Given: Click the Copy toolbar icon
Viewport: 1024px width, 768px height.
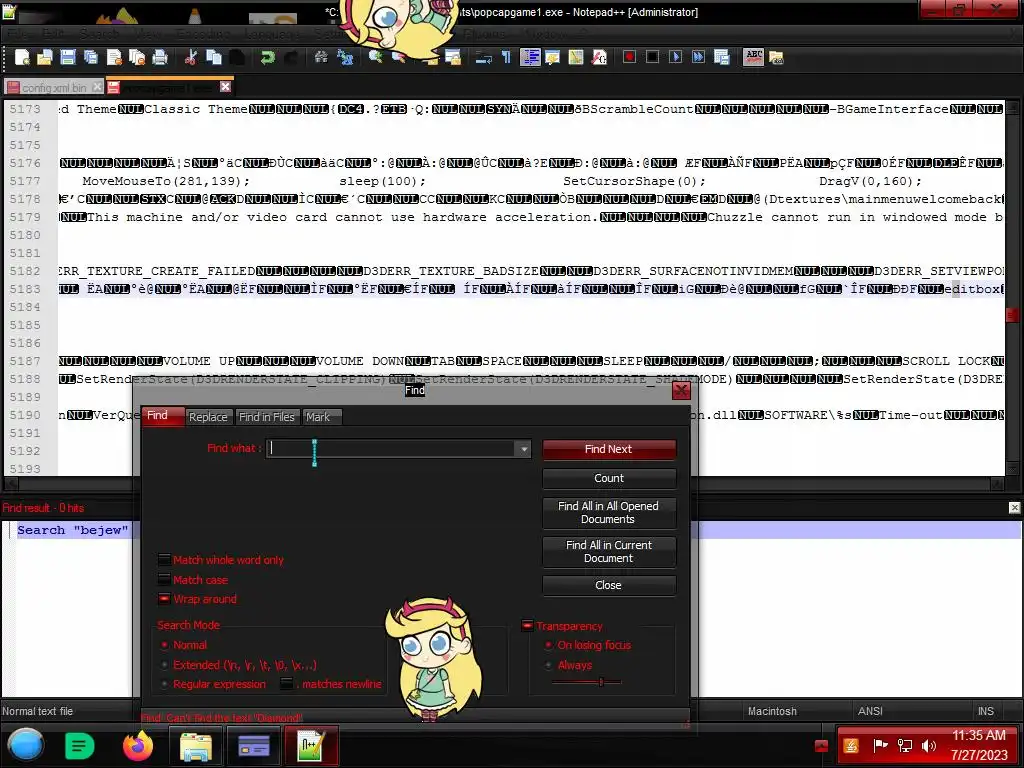Looking at the screenshot, I should coord(214,57).
